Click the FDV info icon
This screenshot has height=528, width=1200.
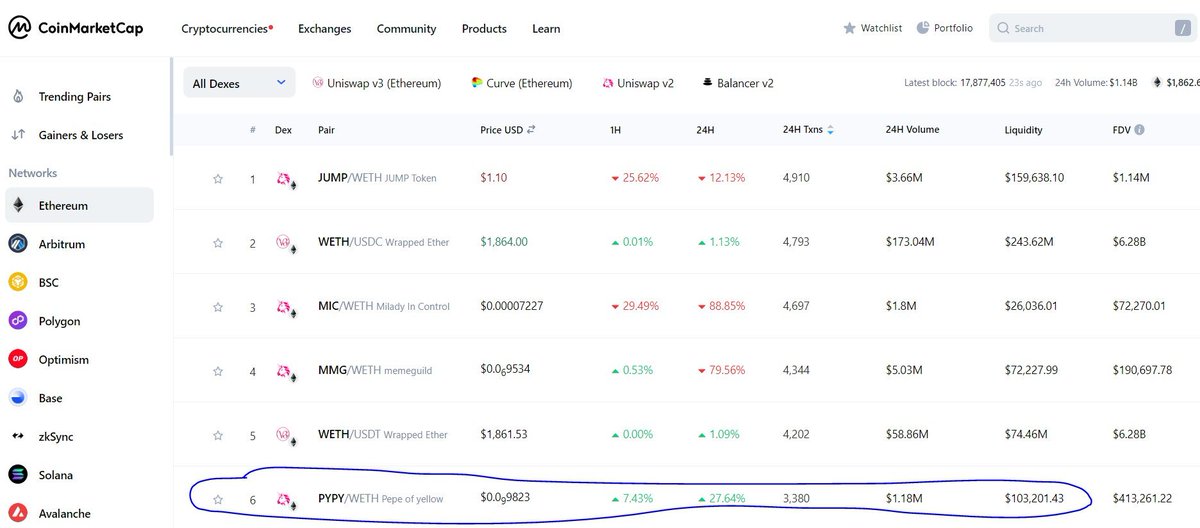tap(1140, 130)
